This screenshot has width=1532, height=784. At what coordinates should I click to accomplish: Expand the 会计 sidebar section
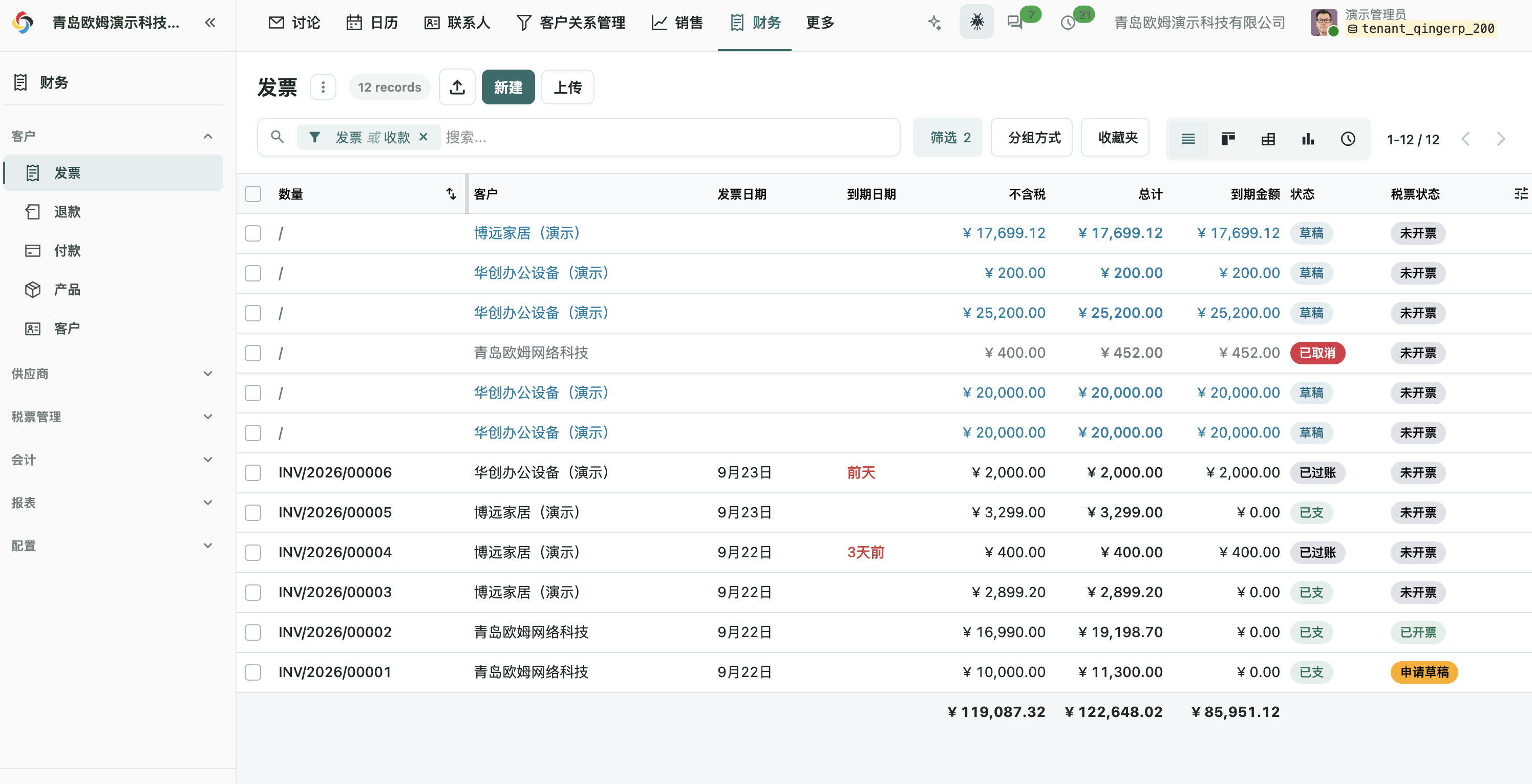tap(113, 460)
